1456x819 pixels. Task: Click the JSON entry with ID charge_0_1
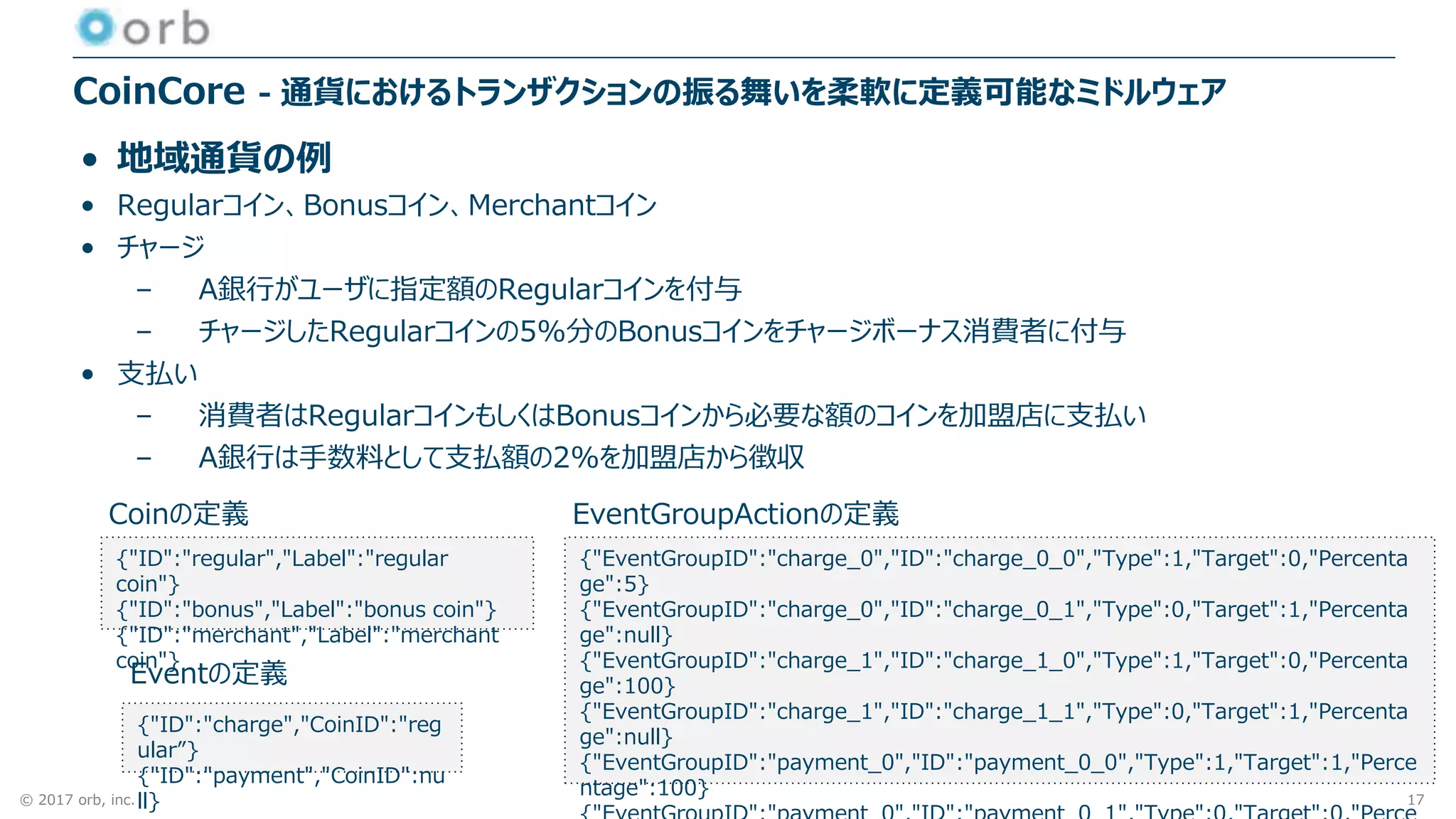pos(993,622)
